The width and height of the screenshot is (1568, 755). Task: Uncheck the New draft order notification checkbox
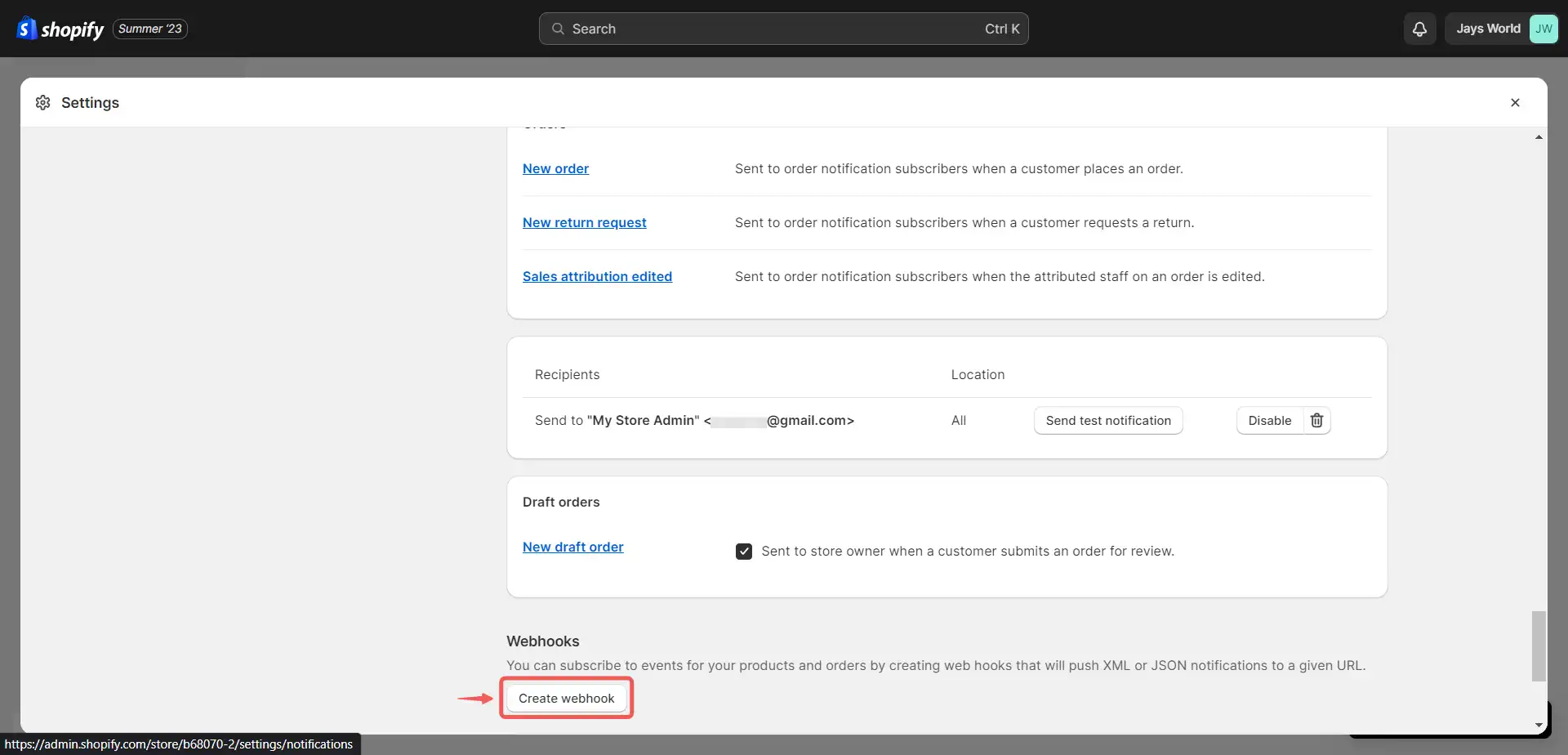744,551
